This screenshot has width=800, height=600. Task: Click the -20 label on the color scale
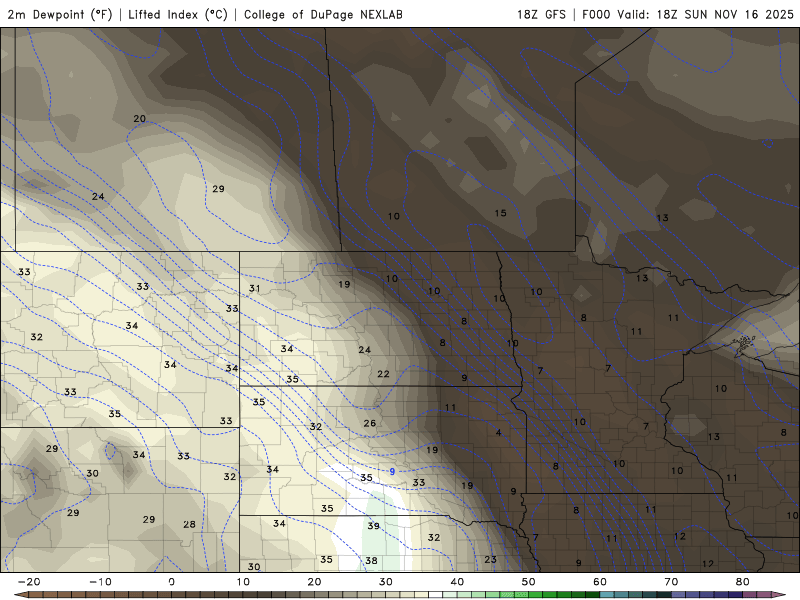point(29,582)
